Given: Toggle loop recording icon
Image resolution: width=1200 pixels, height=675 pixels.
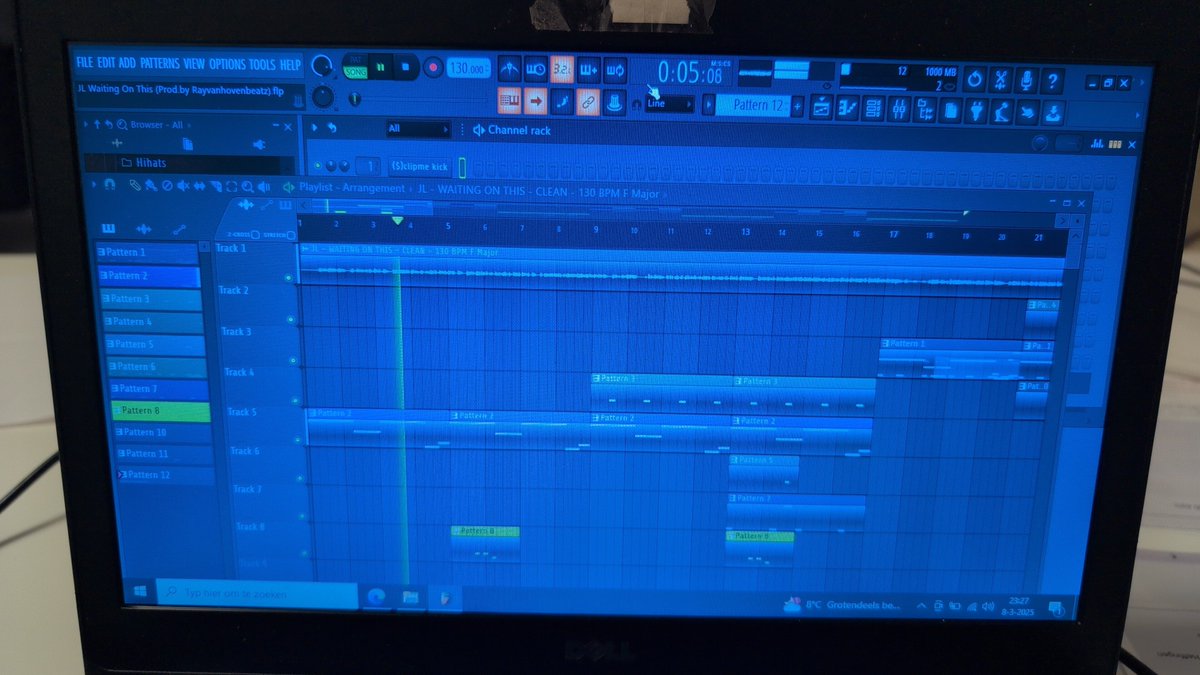Looking at the screenshot, I should tap(615, 69).
